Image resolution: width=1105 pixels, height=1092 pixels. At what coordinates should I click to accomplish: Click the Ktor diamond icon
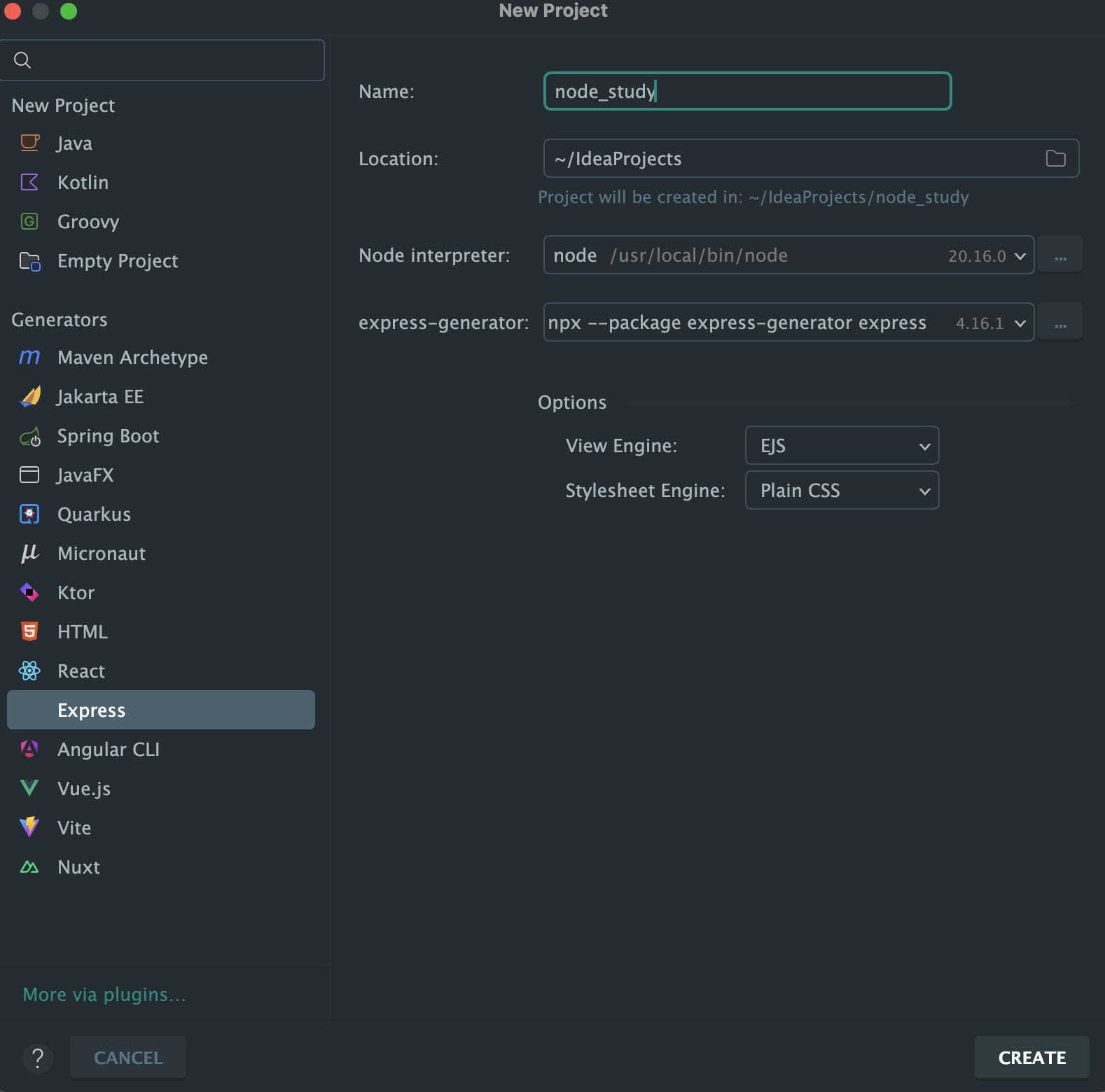pos(29,592)
